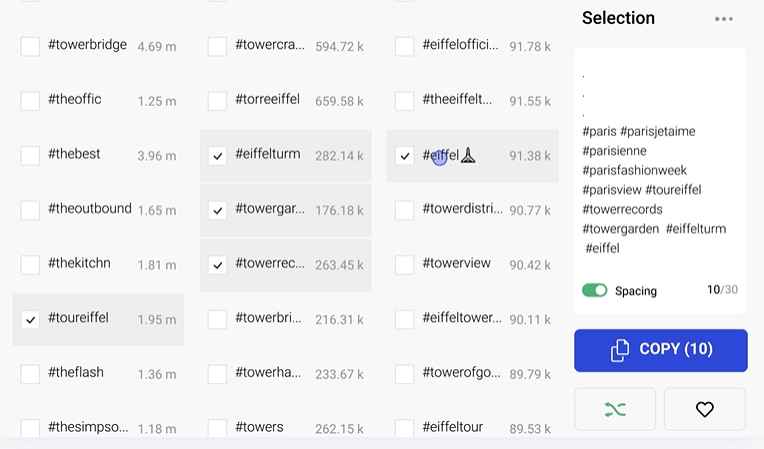Click inside the selected hashtags text box
Viewport: 764px width, 449px height.
pyautogui.click(x=659, y=180)
